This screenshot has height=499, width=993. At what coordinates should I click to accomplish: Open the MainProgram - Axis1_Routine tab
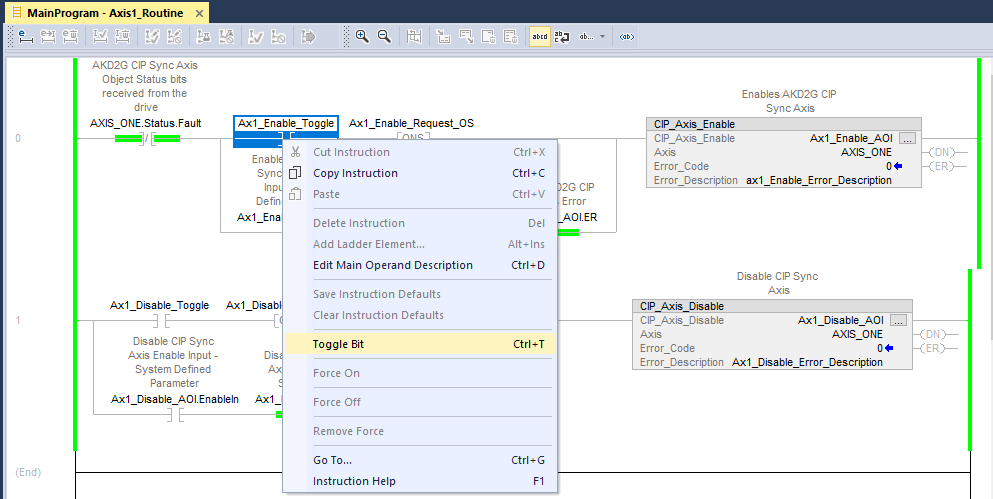(x=105, y=13)
